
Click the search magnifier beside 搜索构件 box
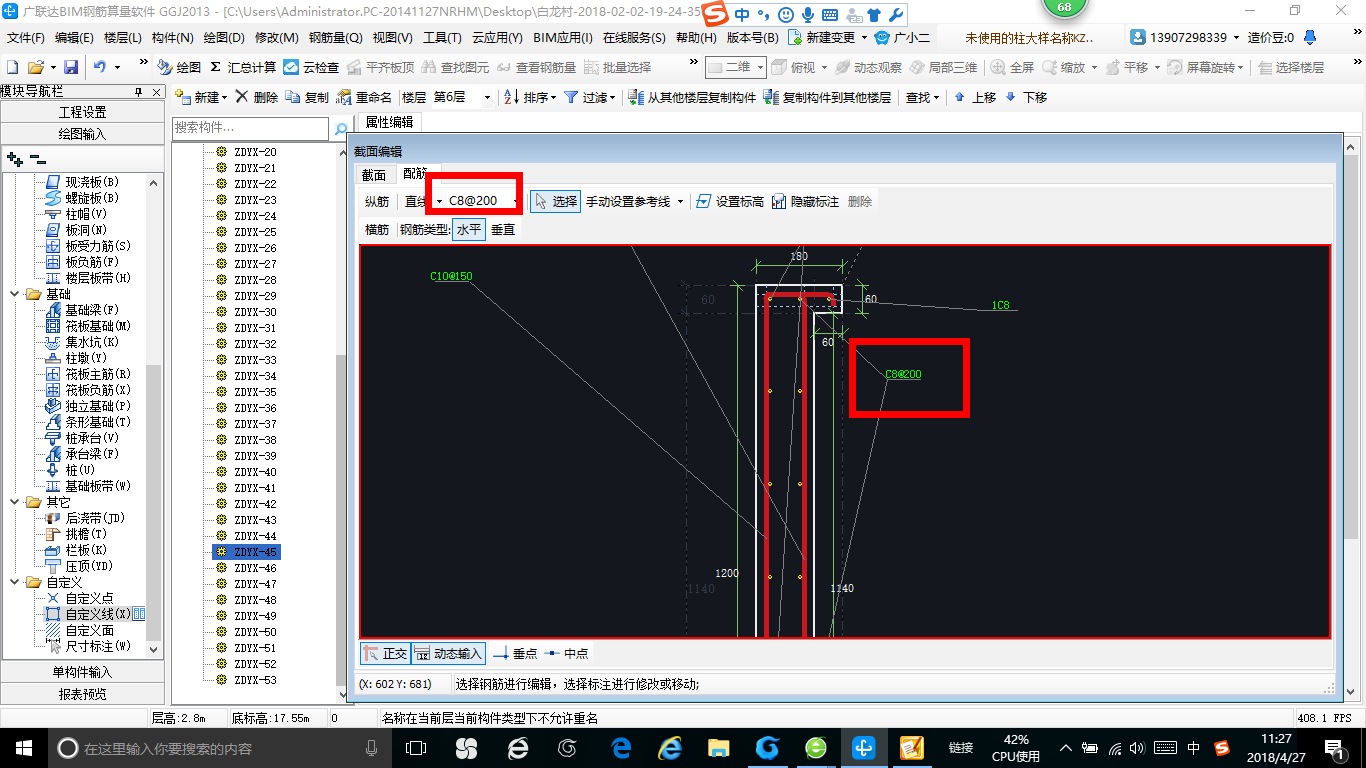(341, 129)
